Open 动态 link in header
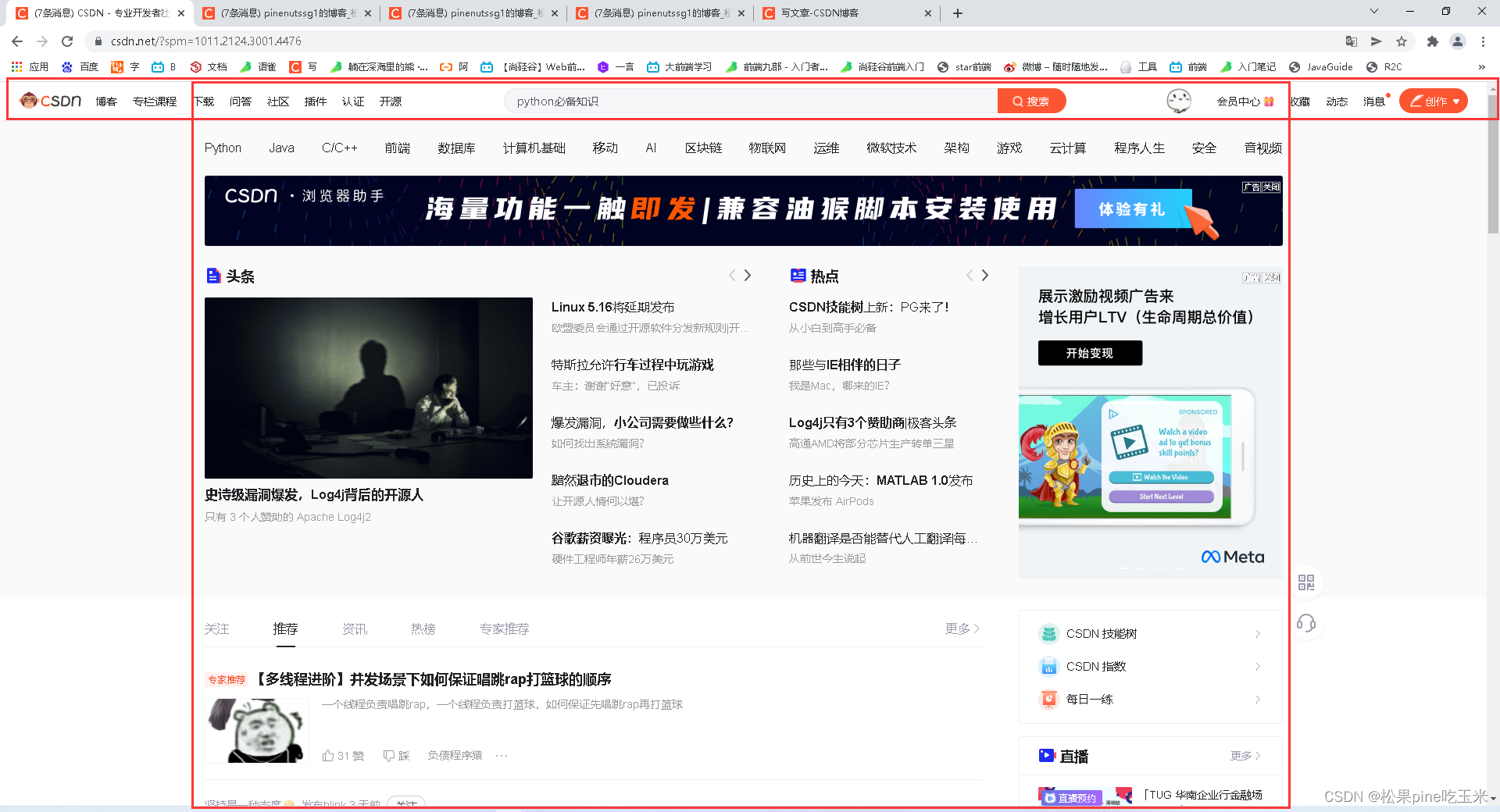 [x=1337, y=101]
